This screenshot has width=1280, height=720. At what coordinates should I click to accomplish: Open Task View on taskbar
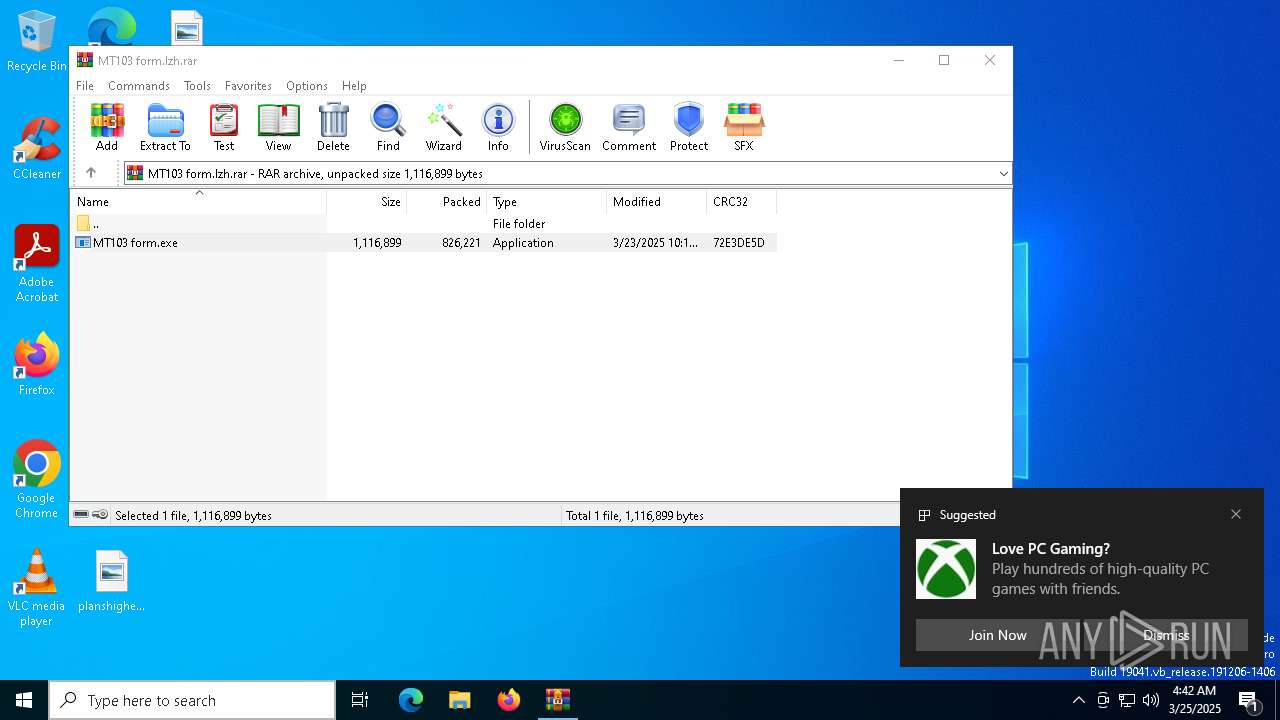point(360,700)
